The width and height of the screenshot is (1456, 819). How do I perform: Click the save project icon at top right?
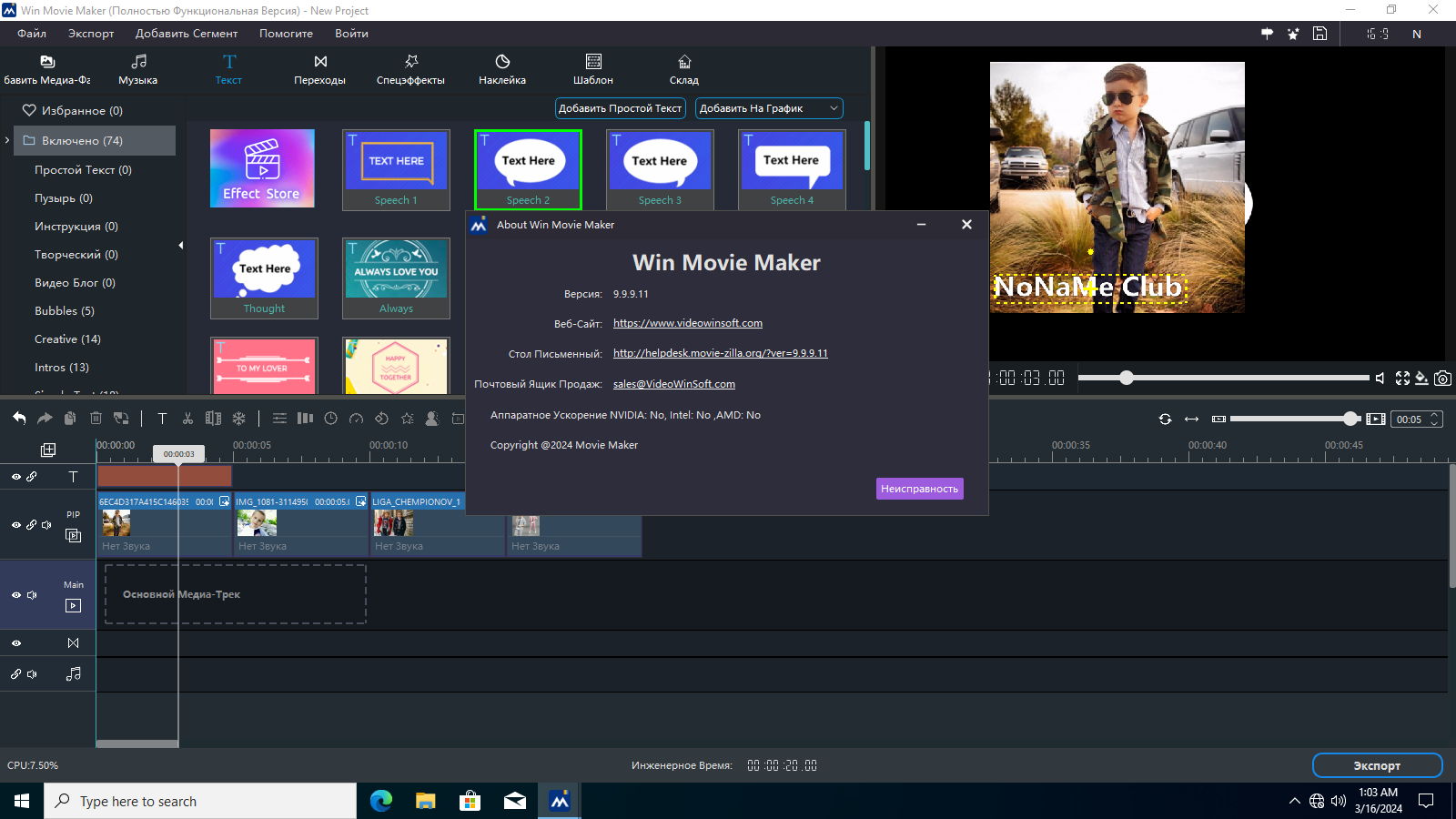tap(1319, 34)
